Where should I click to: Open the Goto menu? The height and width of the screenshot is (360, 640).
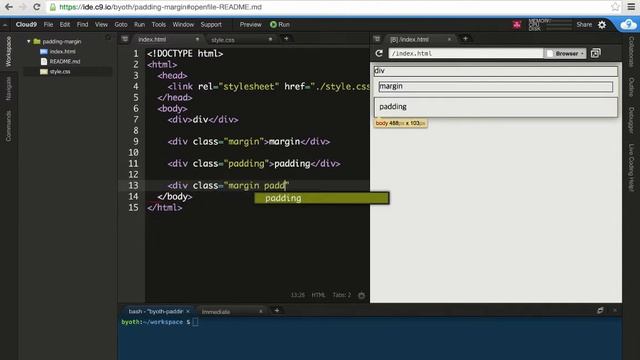(121, 24)
